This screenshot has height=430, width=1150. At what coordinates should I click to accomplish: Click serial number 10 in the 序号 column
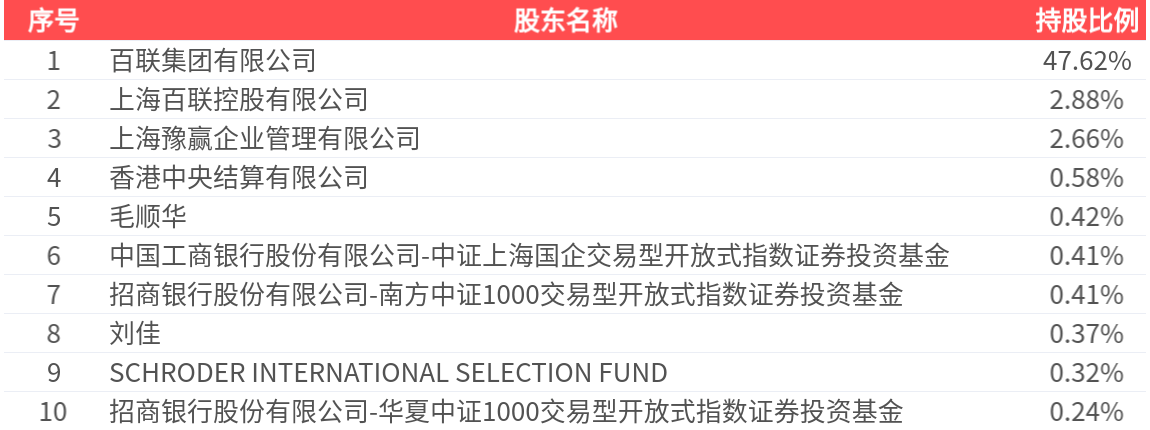54,412
